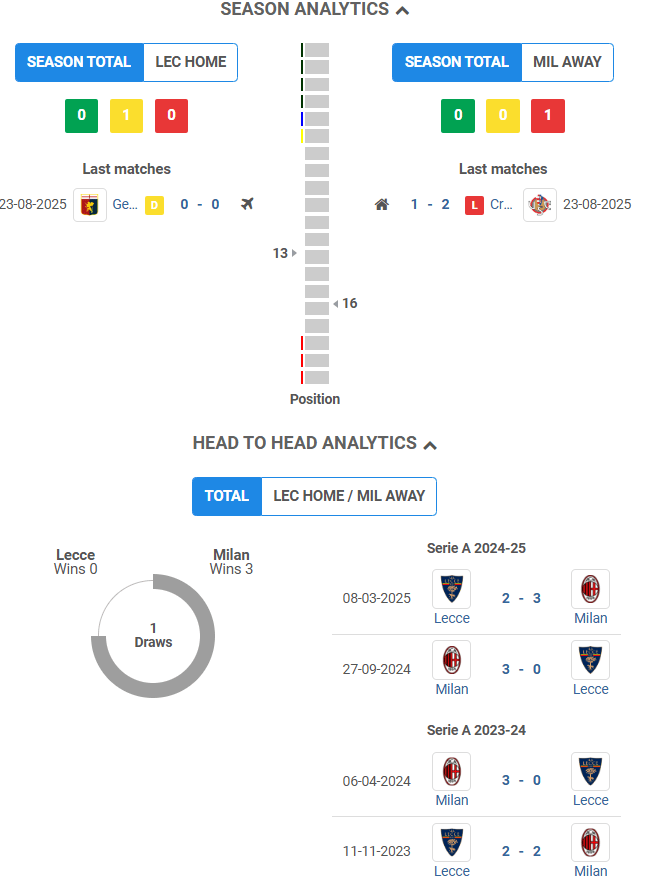The width and height of the screenshot is (653, 881).
Task: Click Milan crest in 08-03-2025 match
Action: [x=590, y=589]
